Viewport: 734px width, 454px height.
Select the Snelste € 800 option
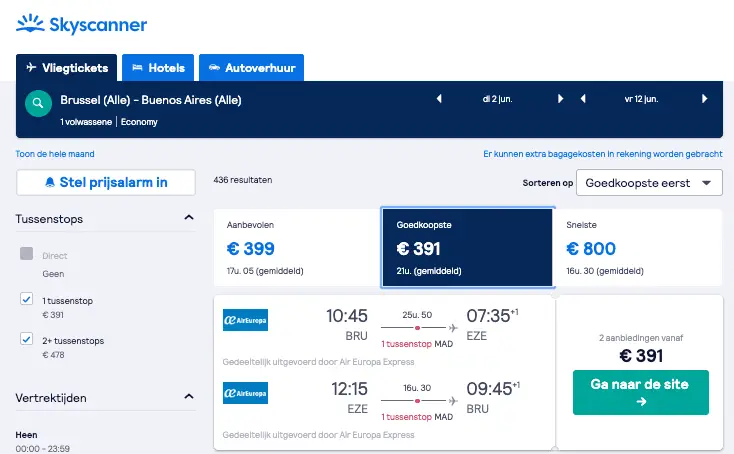638,248
